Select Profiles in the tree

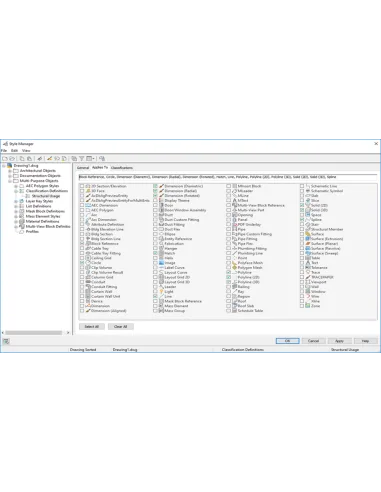pos(32,232)
